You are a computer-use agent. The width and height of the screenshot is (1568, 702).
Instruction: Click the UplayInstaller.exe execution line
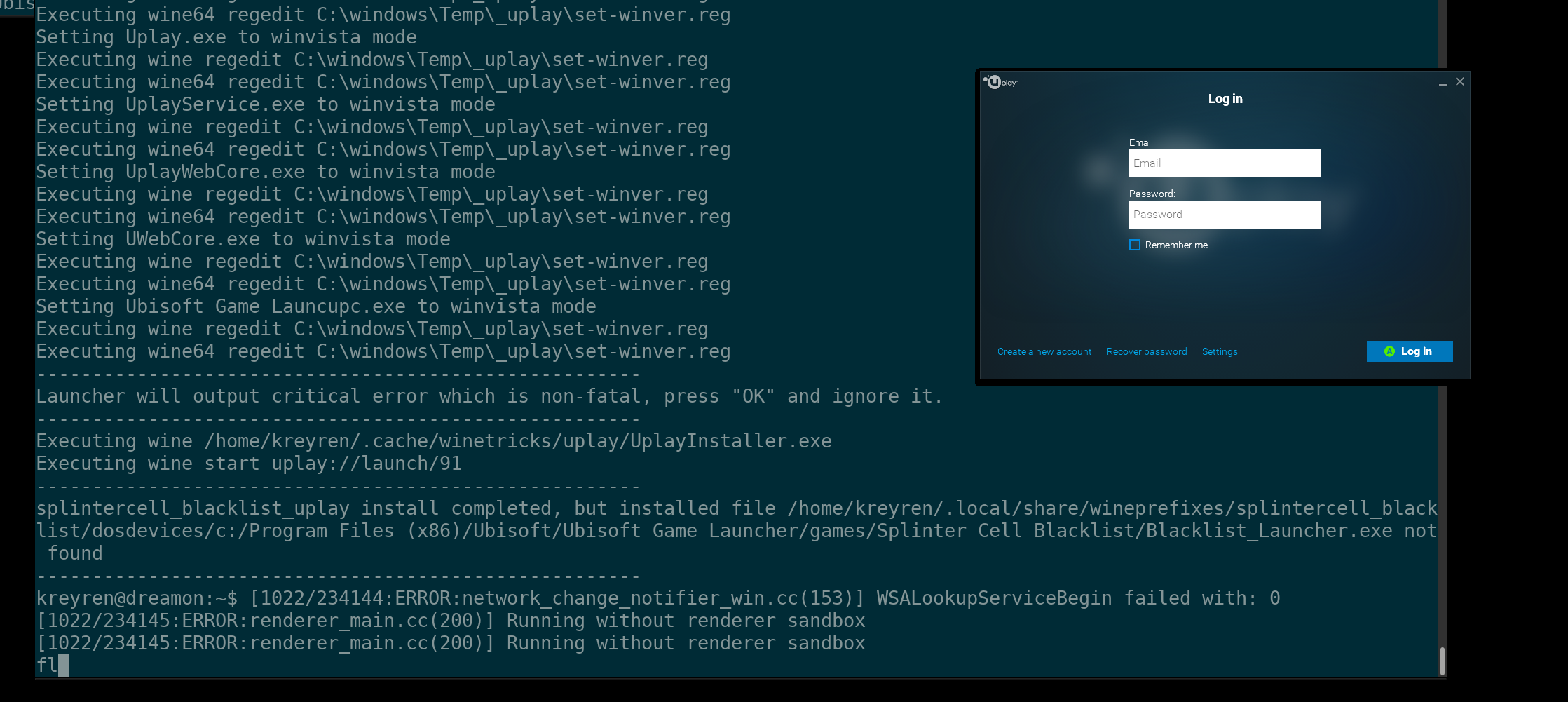pyautogui.click(x=434, y=441)
